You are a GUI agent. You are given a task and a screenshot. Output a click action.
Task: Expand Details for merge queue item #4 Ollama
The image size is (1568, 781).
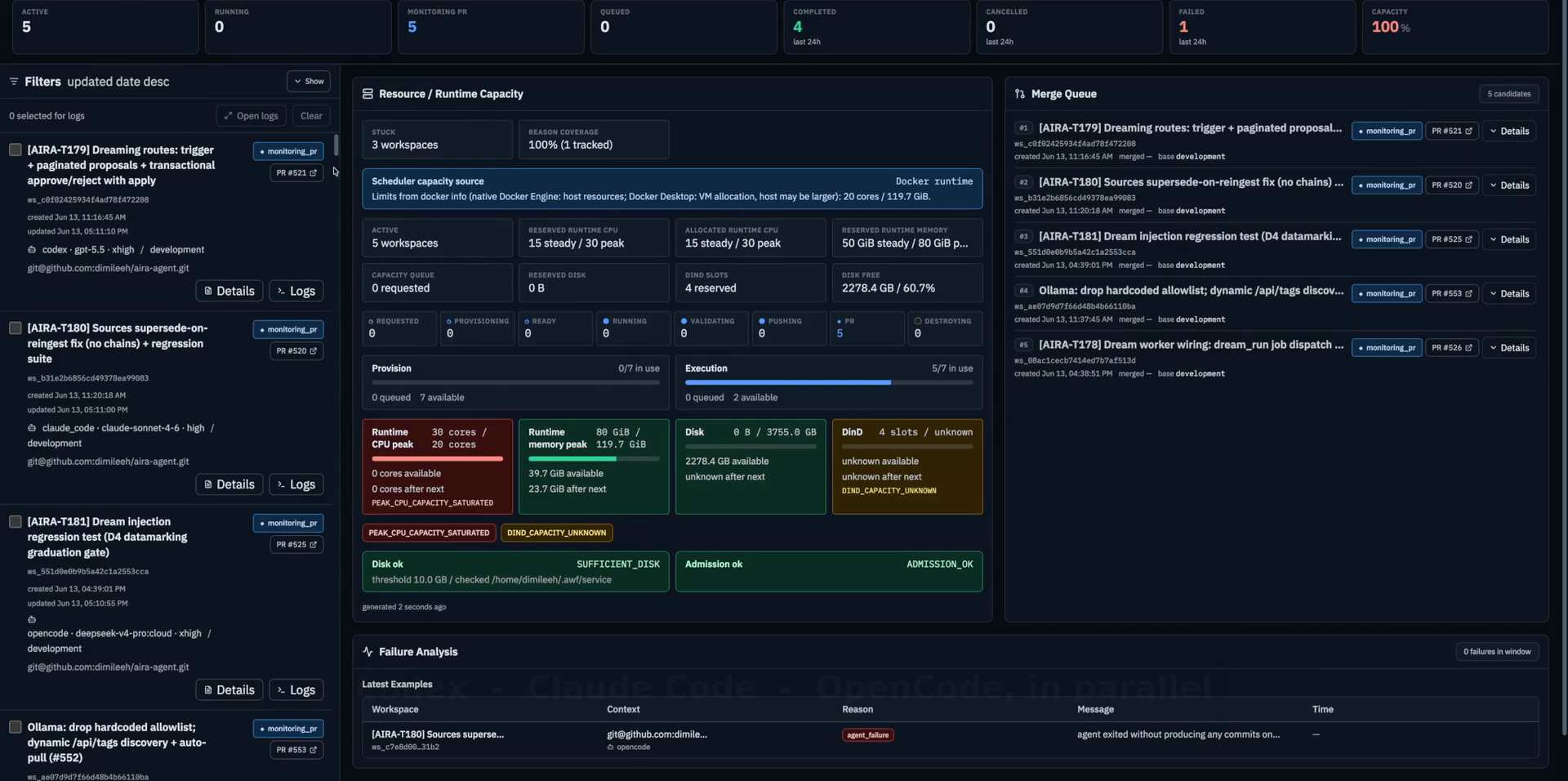[1509, 293]
